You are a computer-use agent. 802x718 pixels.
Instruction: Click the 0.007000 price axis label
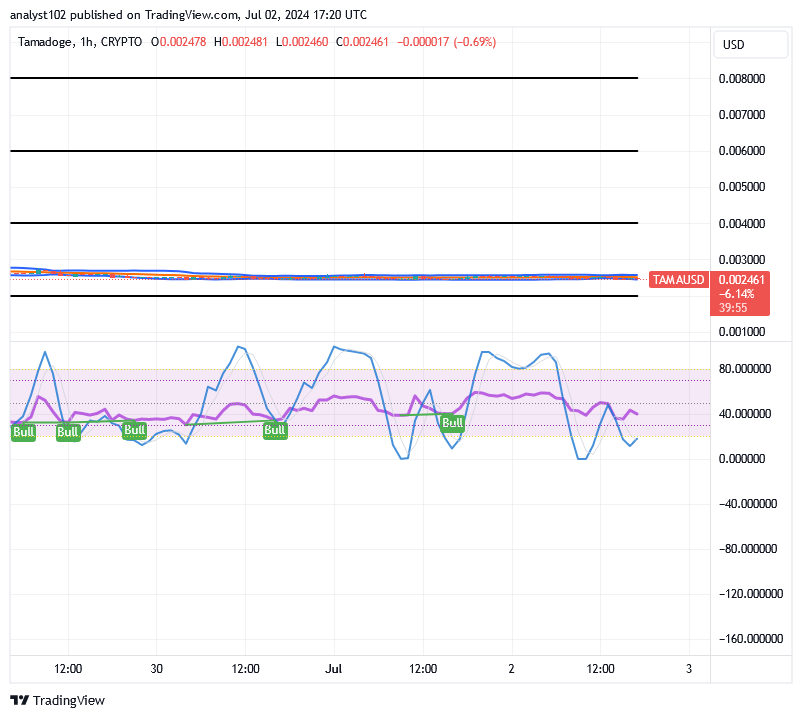(742, 115)
